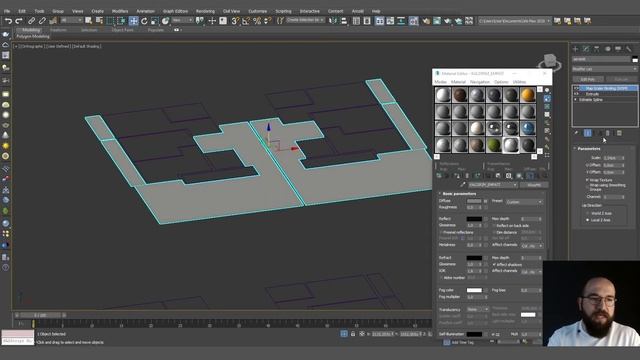Open the Modifiers menu
This screenshot has width=640, height=360.
(120, 11)
